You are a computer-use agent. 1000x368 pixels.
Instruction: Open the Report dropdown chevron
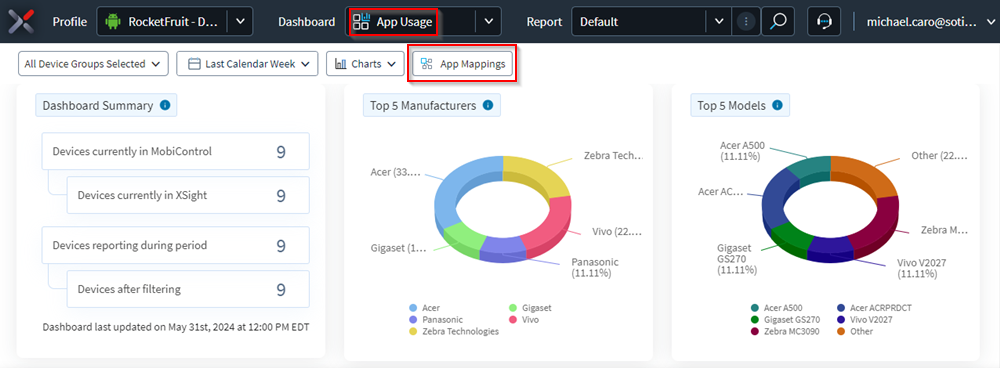click(x=719, y=21)
